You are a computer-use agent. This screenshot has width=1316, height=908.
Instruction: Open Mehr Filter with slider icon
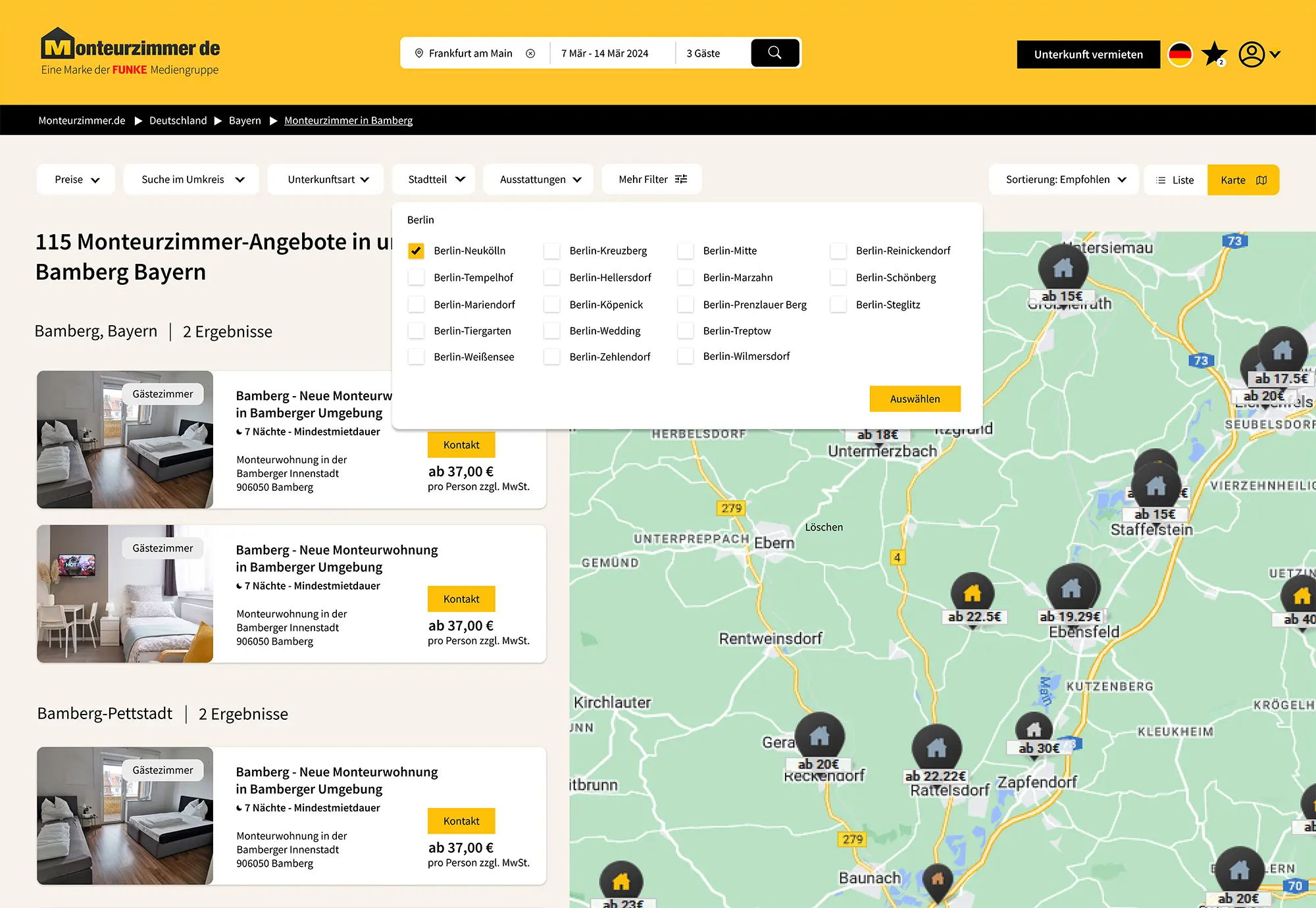tap(651, 180)
